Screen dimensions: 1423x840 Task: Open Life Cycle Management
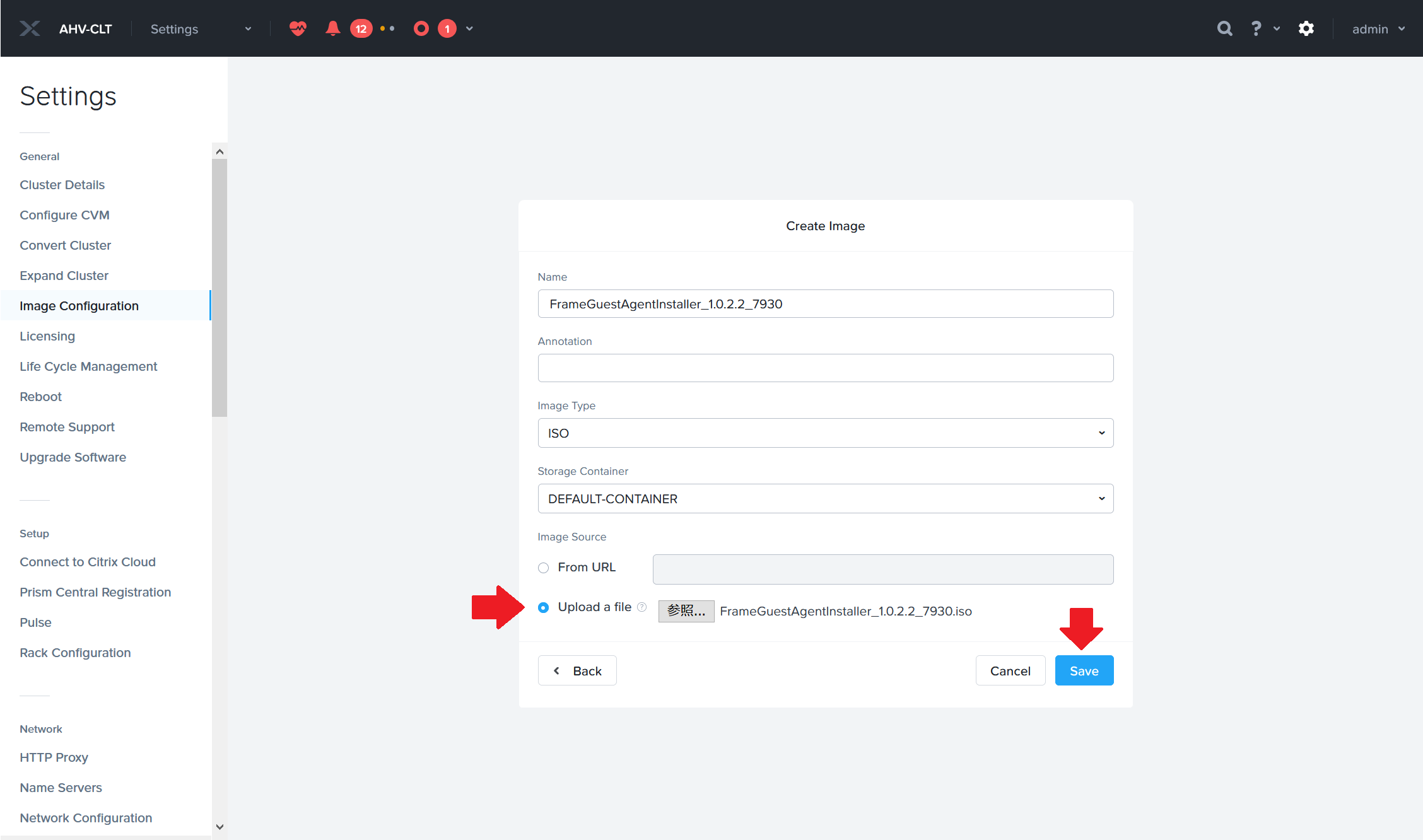point(88,366)
